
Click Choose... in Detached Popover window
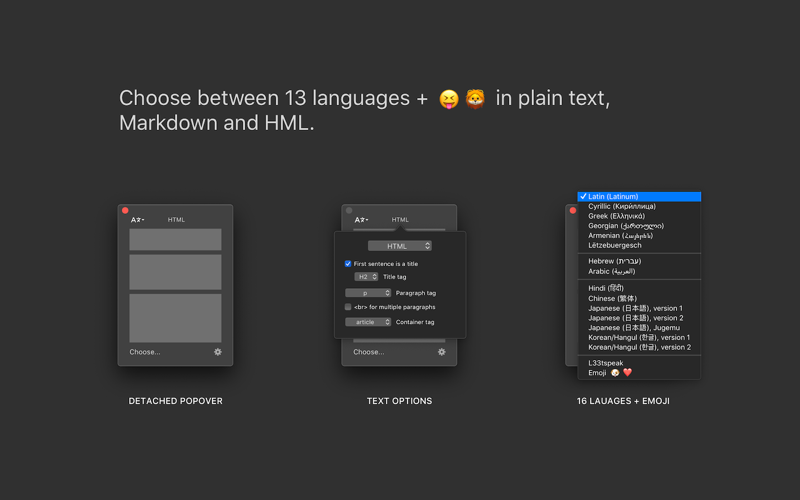(145, 352)
